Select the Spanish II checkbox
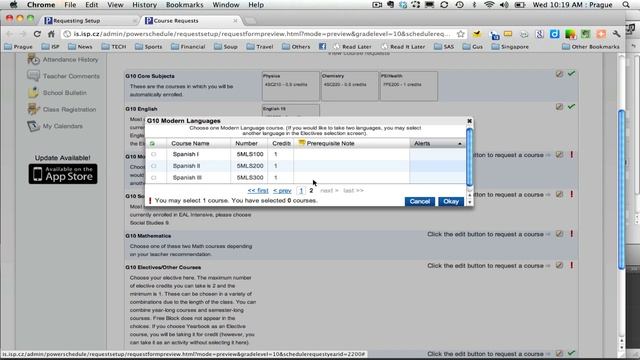The width and height of the screenshot is (640, 360). point(153,166)
